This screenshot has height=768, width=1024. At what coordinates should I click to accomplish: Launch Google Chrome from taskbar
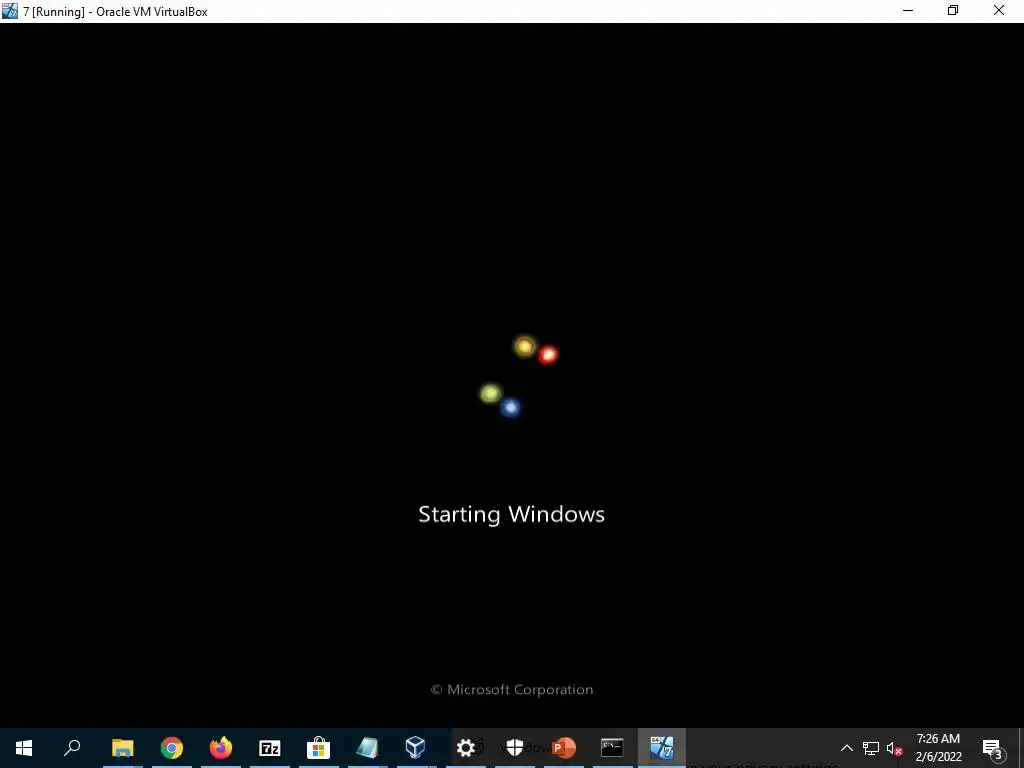[x=172, y=748]
